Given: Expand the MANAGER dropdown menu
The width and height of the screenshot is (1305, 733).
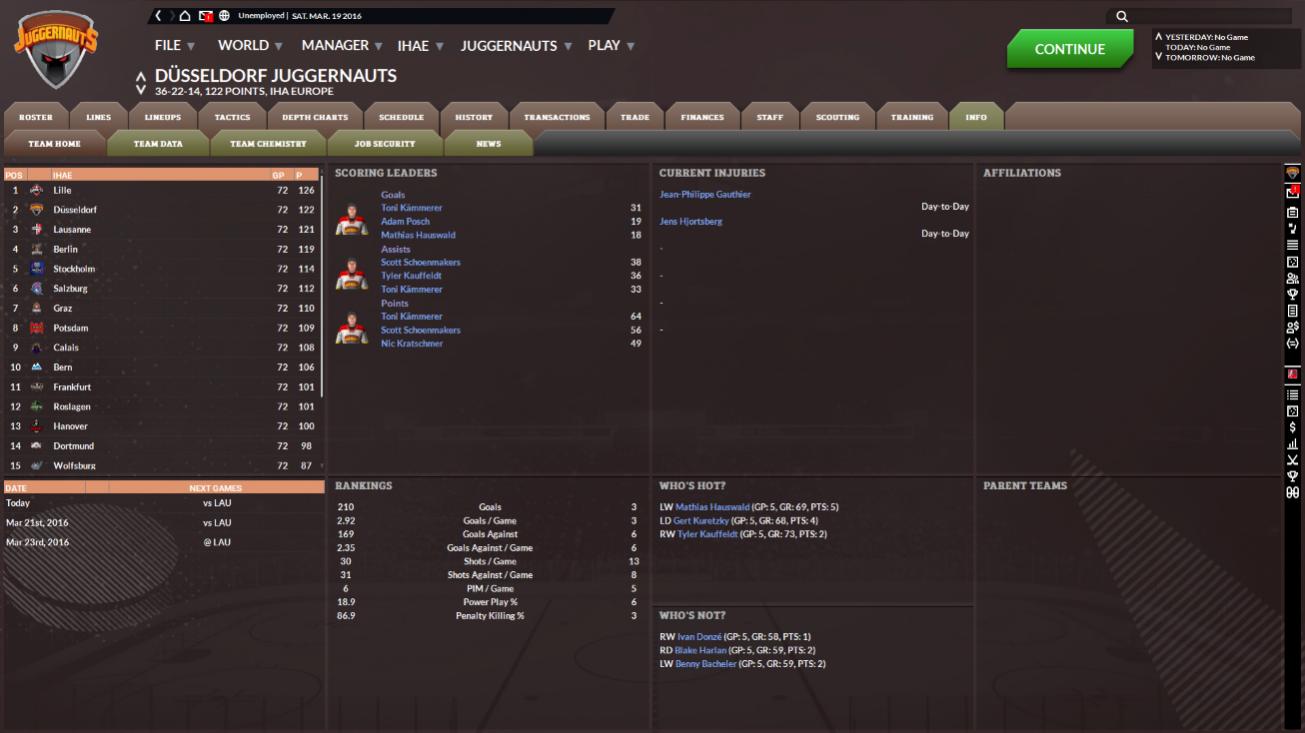Looking at the screenshot, I should [x=342, y=45].
